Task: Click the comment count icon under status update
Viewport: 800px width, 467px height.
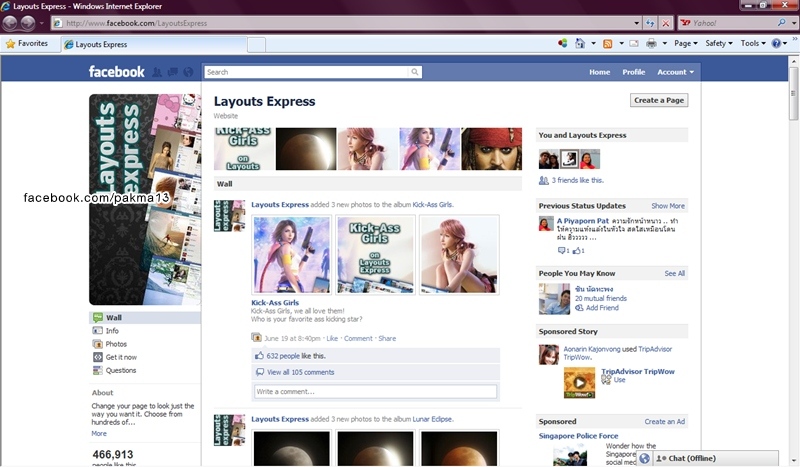Action: pos(561,251)
